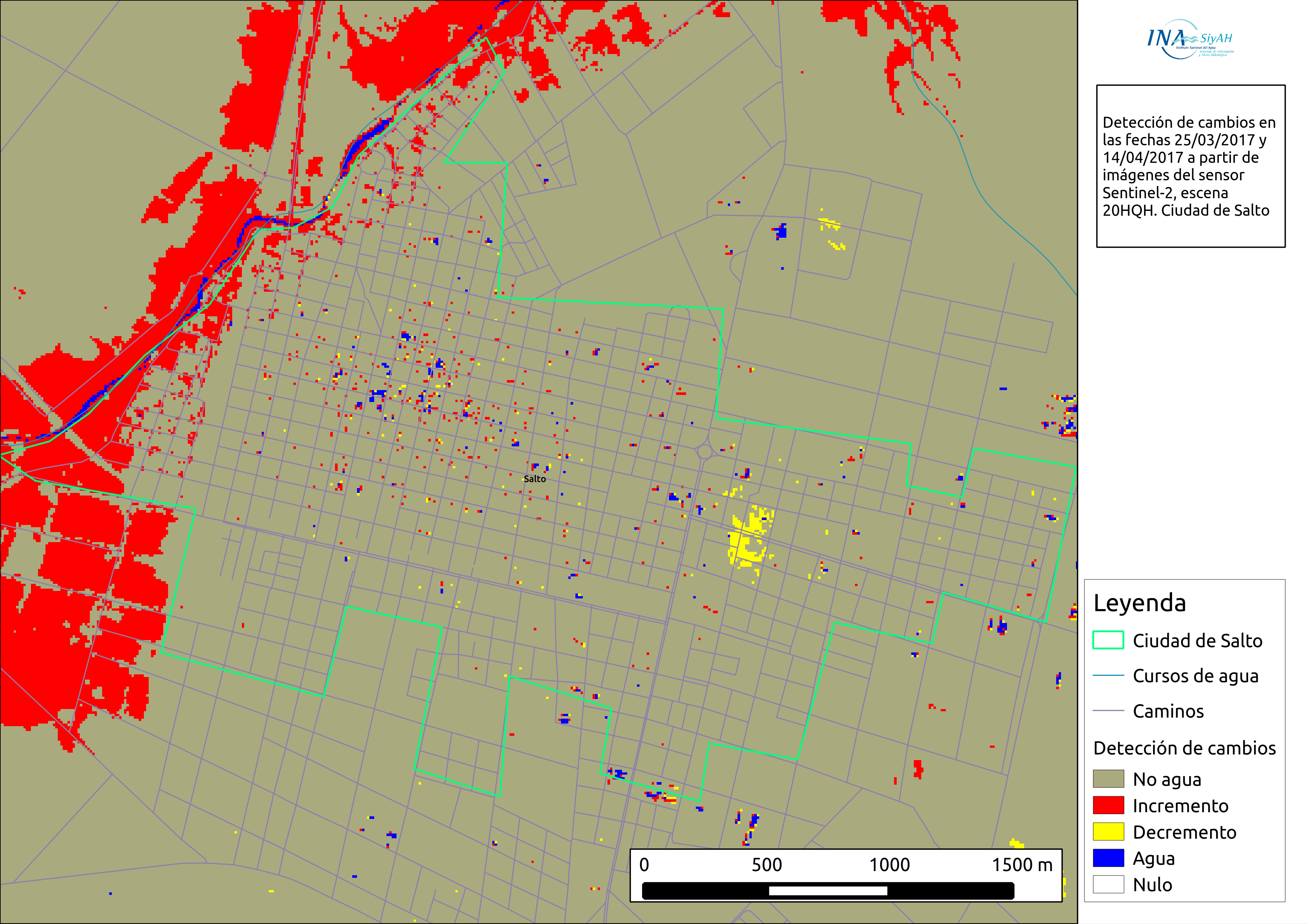Click the 'Cursos de agua' line symbol
This screenshot has width=1307, height=924.
1108,675
